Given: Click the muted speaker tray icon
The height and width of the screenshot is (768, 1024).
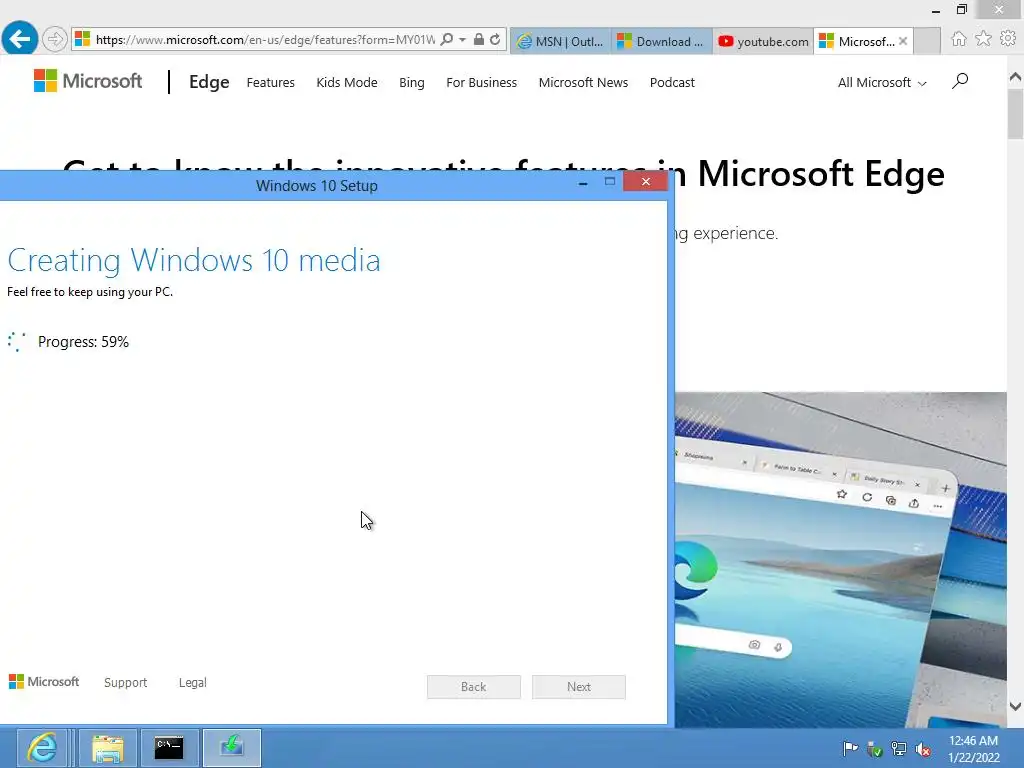Looking at the screenshot, I should tap(923, 749).
